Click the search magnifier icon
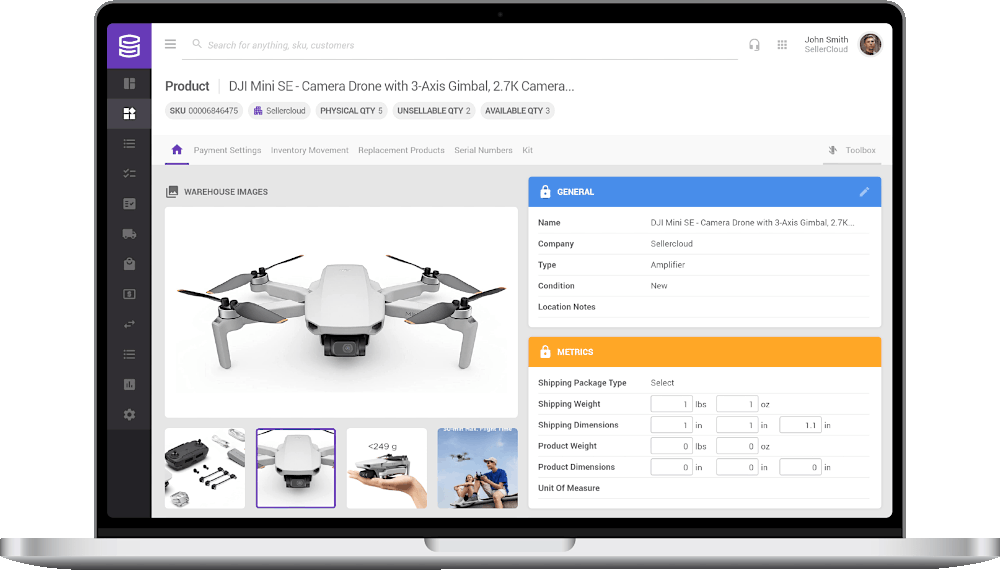 coord(197,44)
